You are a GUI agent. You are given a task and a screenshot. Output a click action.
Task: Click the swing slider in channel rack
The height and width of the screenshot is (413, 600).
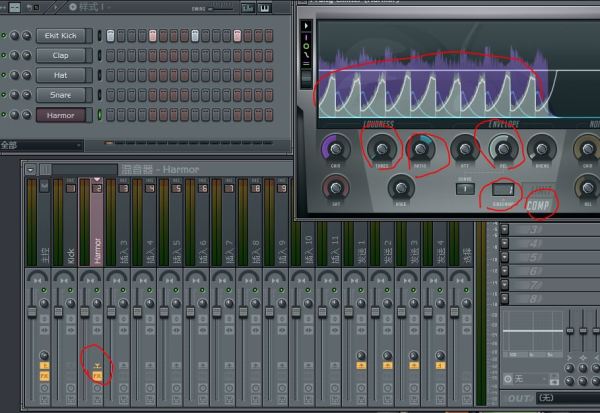222,8
